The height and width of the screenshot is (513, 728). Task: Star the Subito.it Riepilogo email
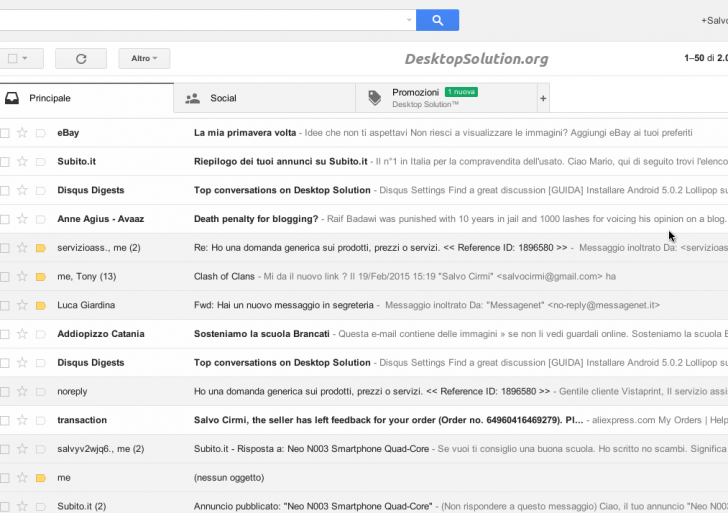[22, 161]
